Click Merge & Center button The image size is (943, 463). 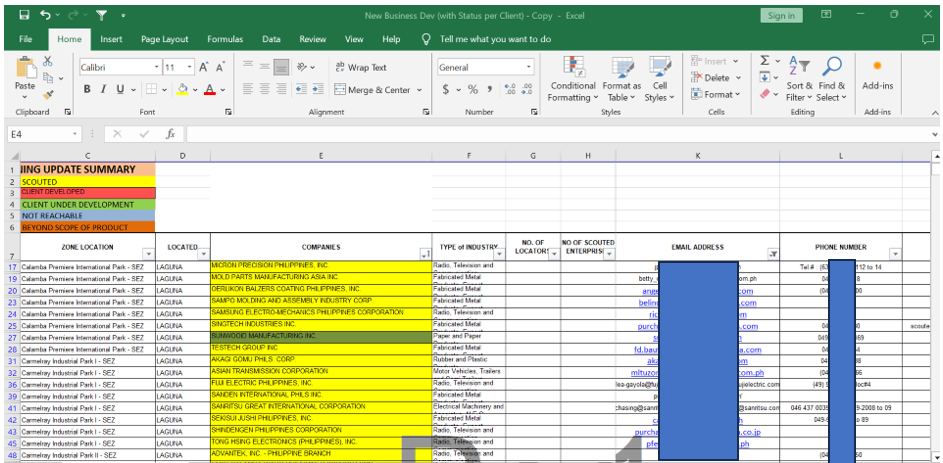372,89
